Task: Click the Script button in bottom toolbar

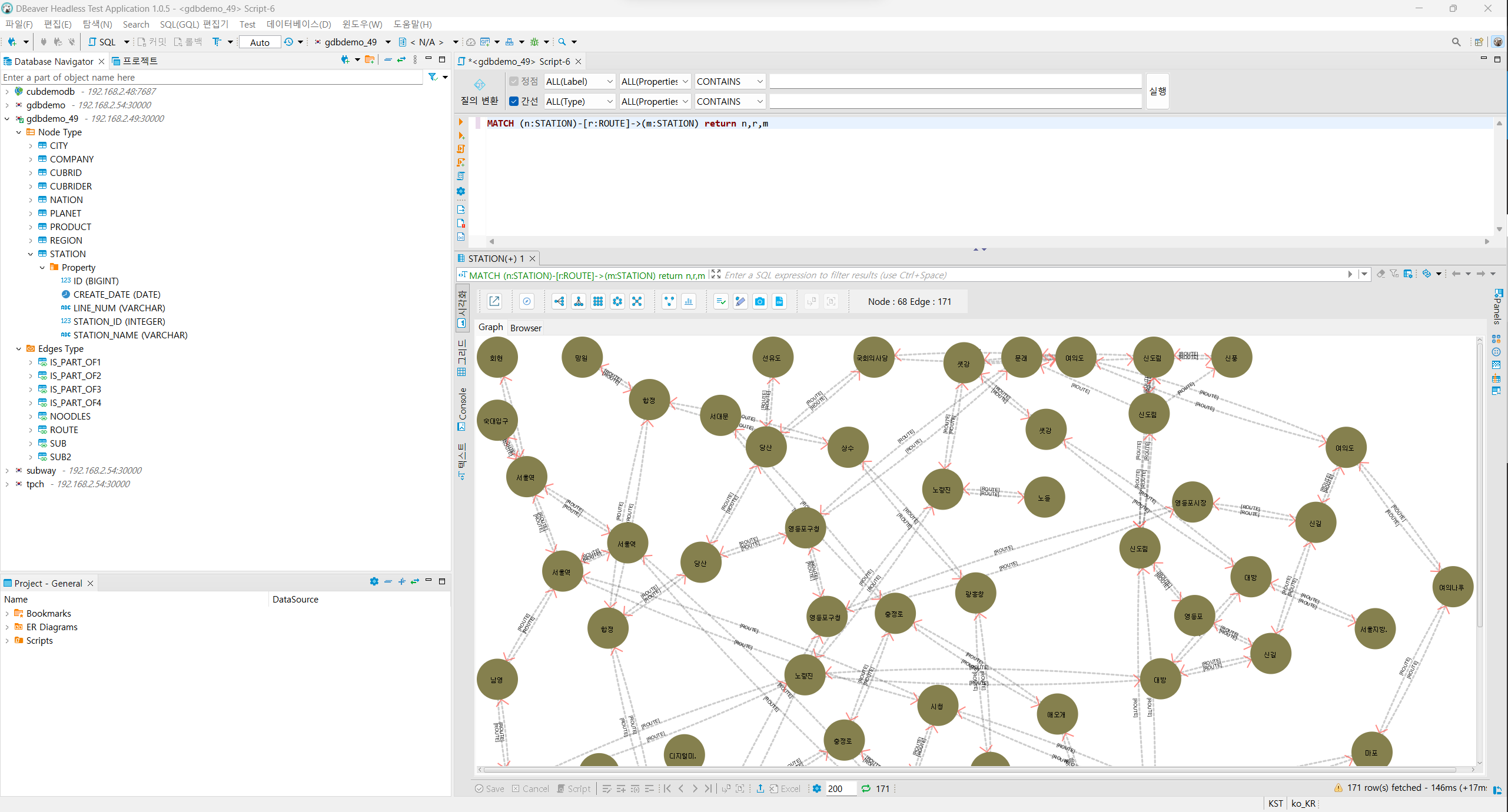Action: click(x=577, y=789)
